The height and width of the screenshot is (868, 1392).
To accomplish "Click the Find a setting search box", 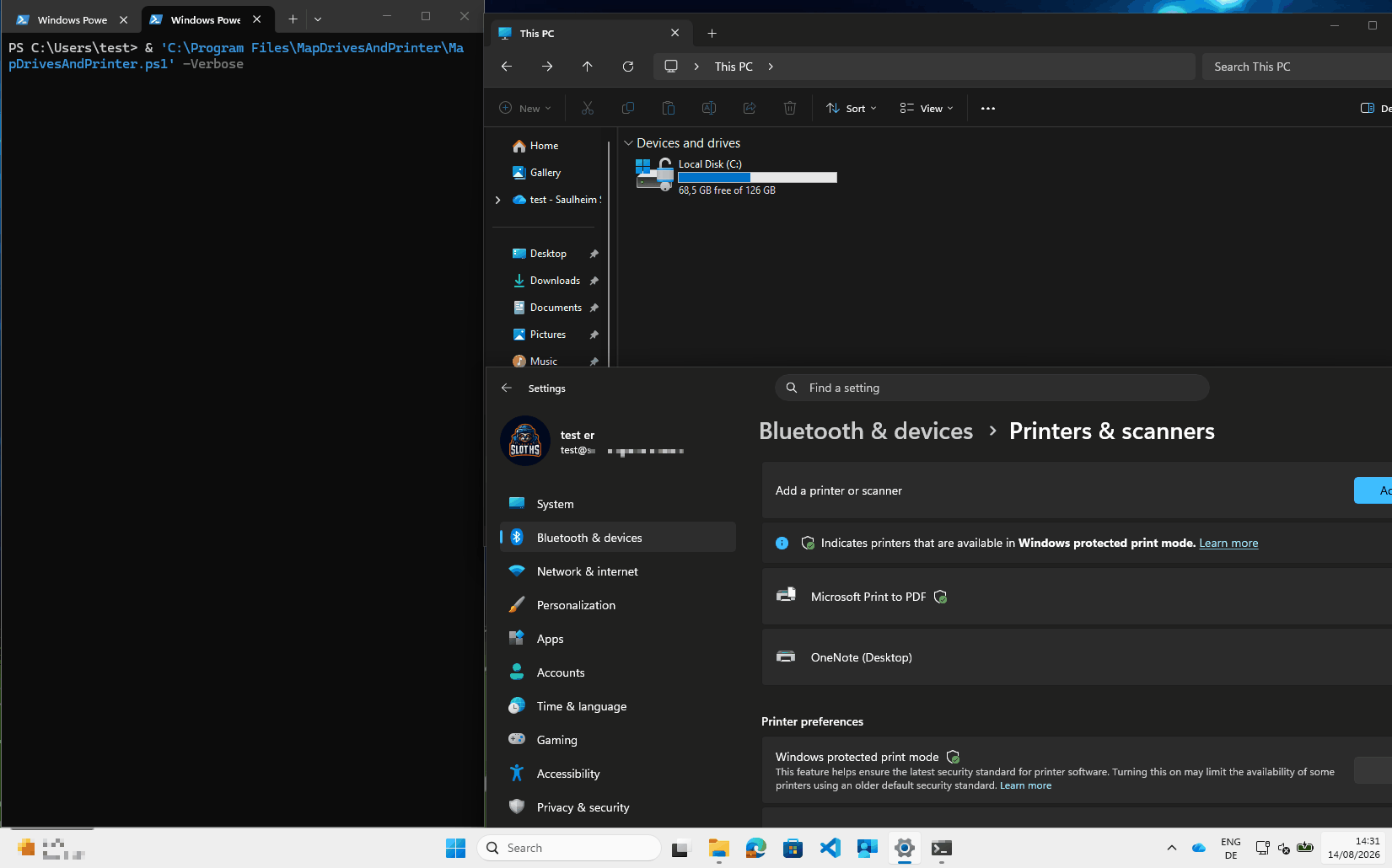I will 992,388.
